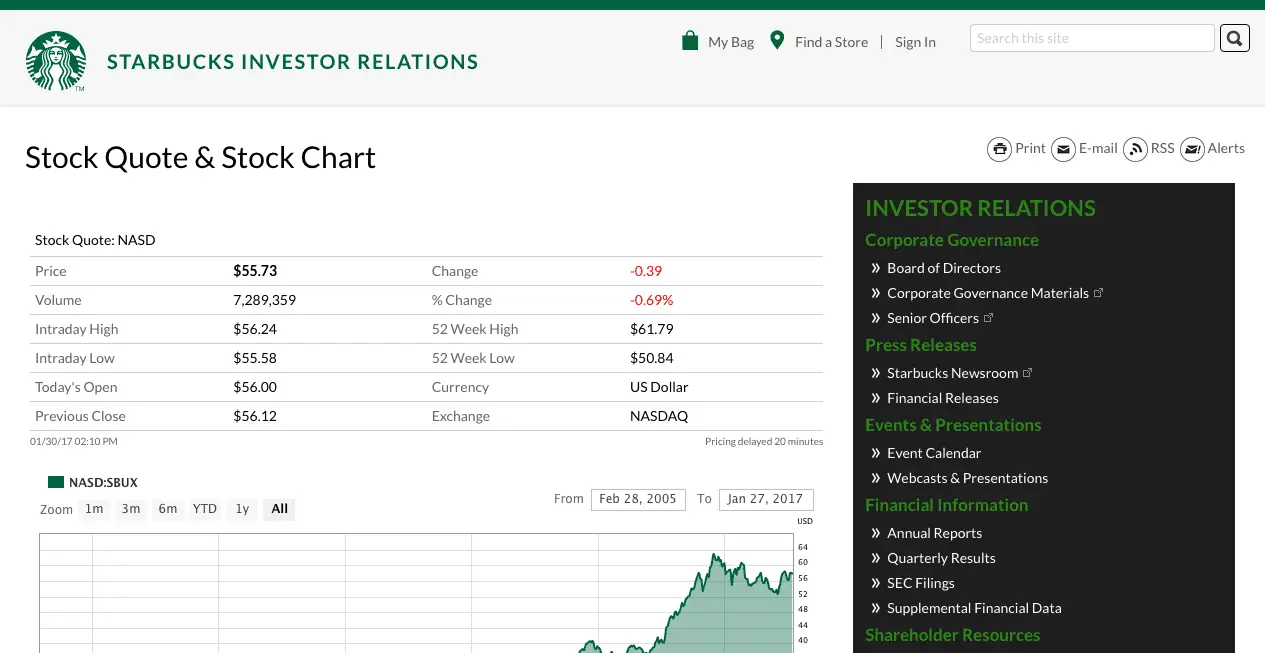Click the Starbucks siren logo
Image resolution: width=1265 pixels, height=653 pixels.
coord(56,61)
